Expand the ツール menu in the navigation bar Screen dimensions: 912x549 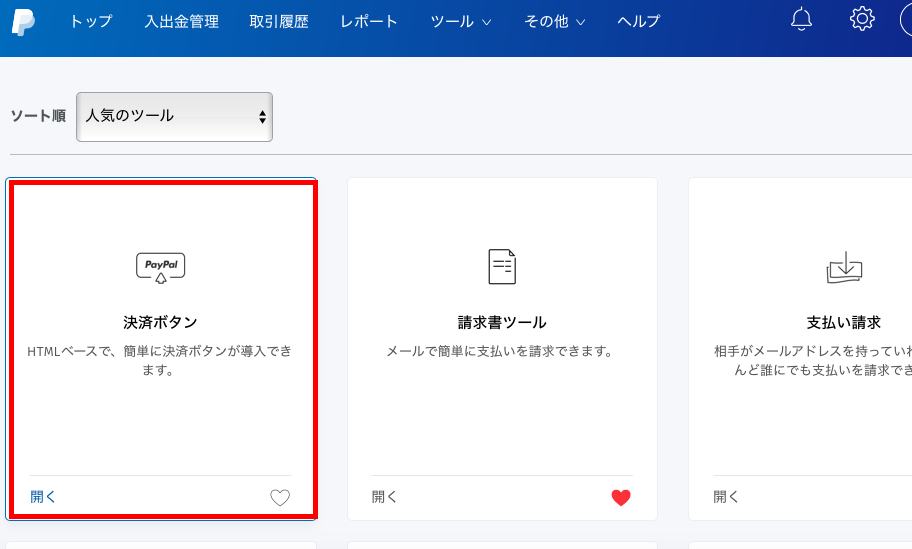tap(461, 21)
